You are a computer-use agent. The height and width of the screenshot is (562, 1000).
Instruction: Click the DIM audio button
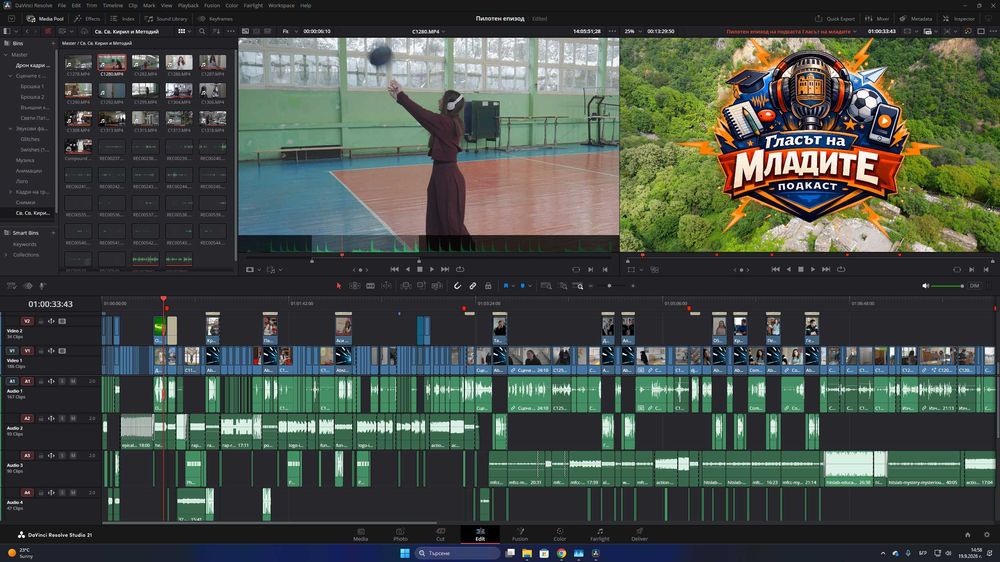pyautogui.click(x=974, y=286)
